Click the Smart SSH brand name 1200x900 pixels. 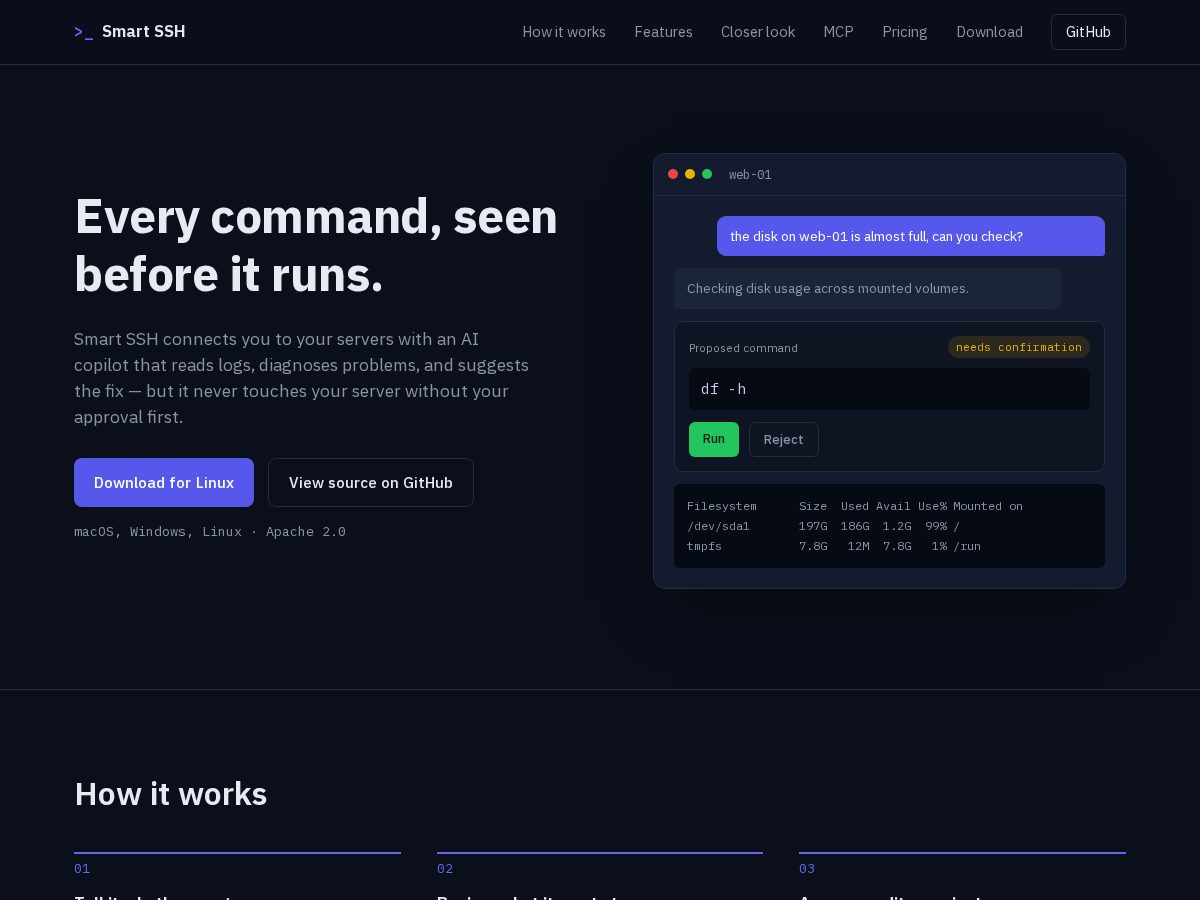[143, 32]
